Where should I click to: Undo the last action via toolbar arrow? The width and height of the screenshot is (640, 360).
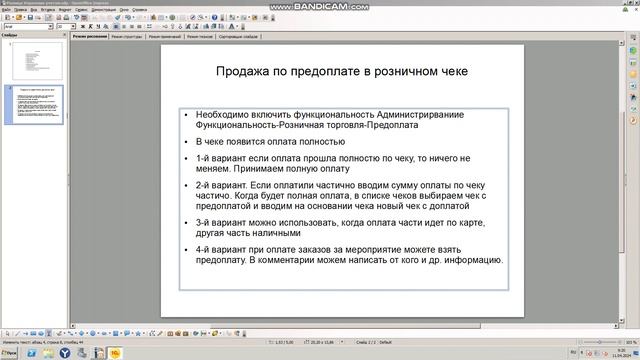tap(129, 18)
